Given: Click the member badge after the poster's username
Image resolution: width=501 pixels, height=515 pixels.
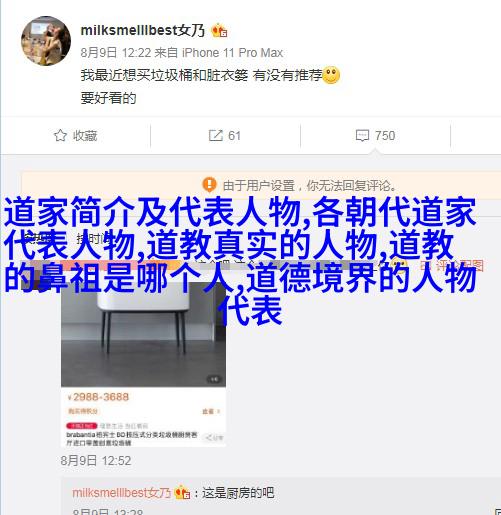Looking at the screenshot, I should (x=219, y=31).
